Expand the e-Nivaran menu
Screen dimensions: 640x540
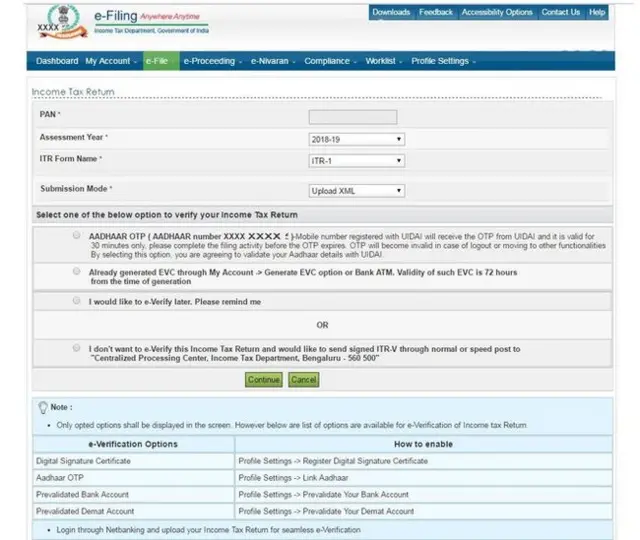(273, 61)
